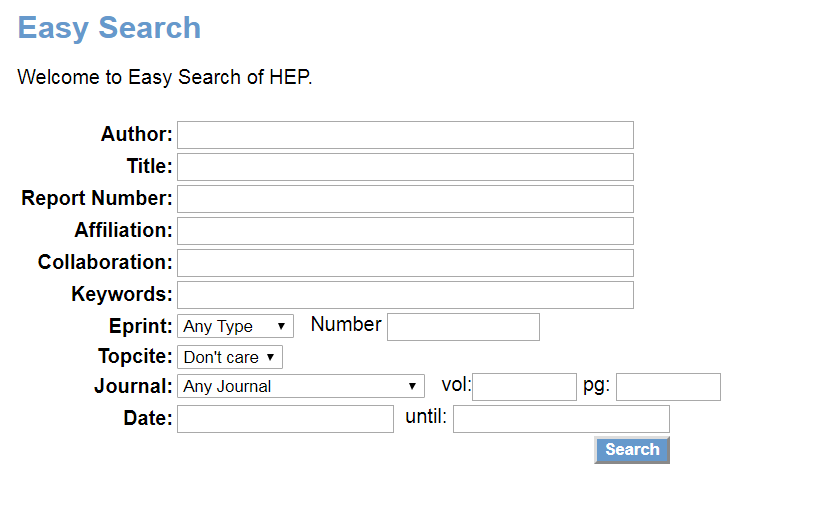Click the 'Keywords:' label text
This screenshot has width=814, height=522.
coord(122,295)
